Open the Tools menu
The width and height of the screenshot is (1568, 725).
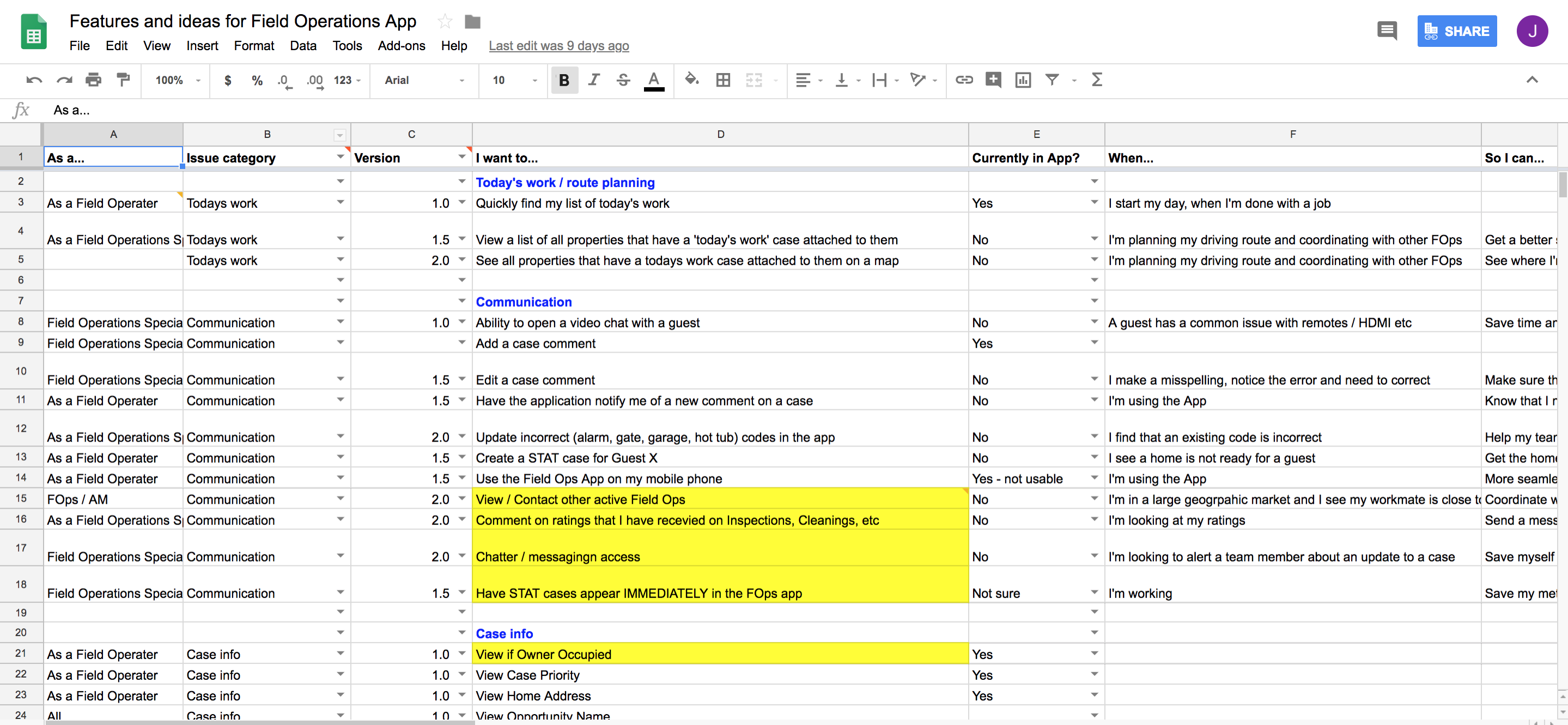(x=347, y=46)
